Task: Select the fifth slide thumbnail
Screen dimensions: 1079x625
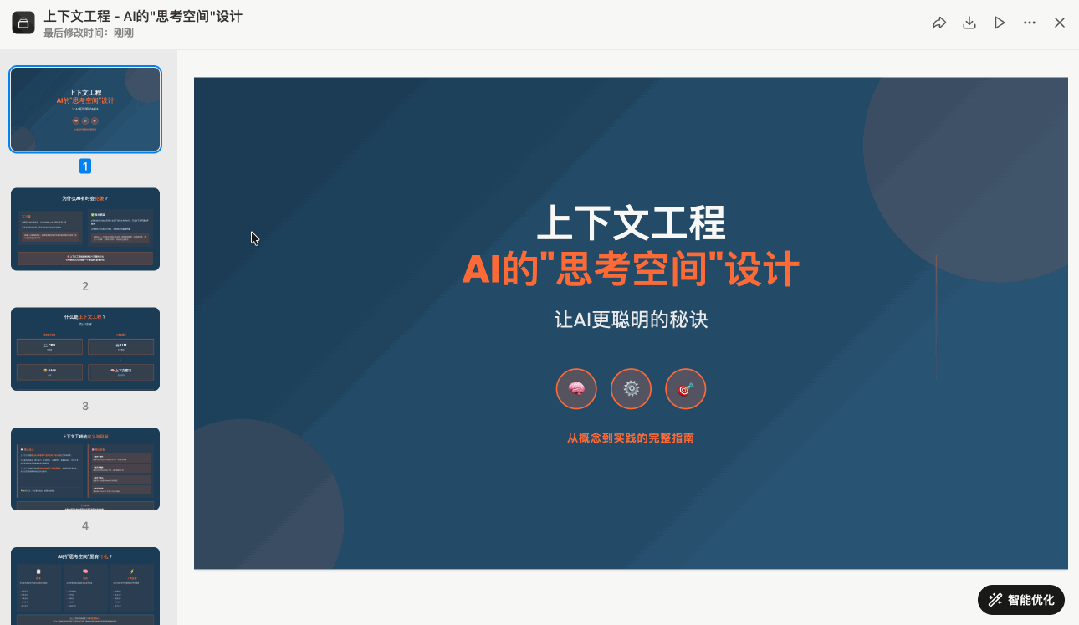Action: tap(85, 585)
